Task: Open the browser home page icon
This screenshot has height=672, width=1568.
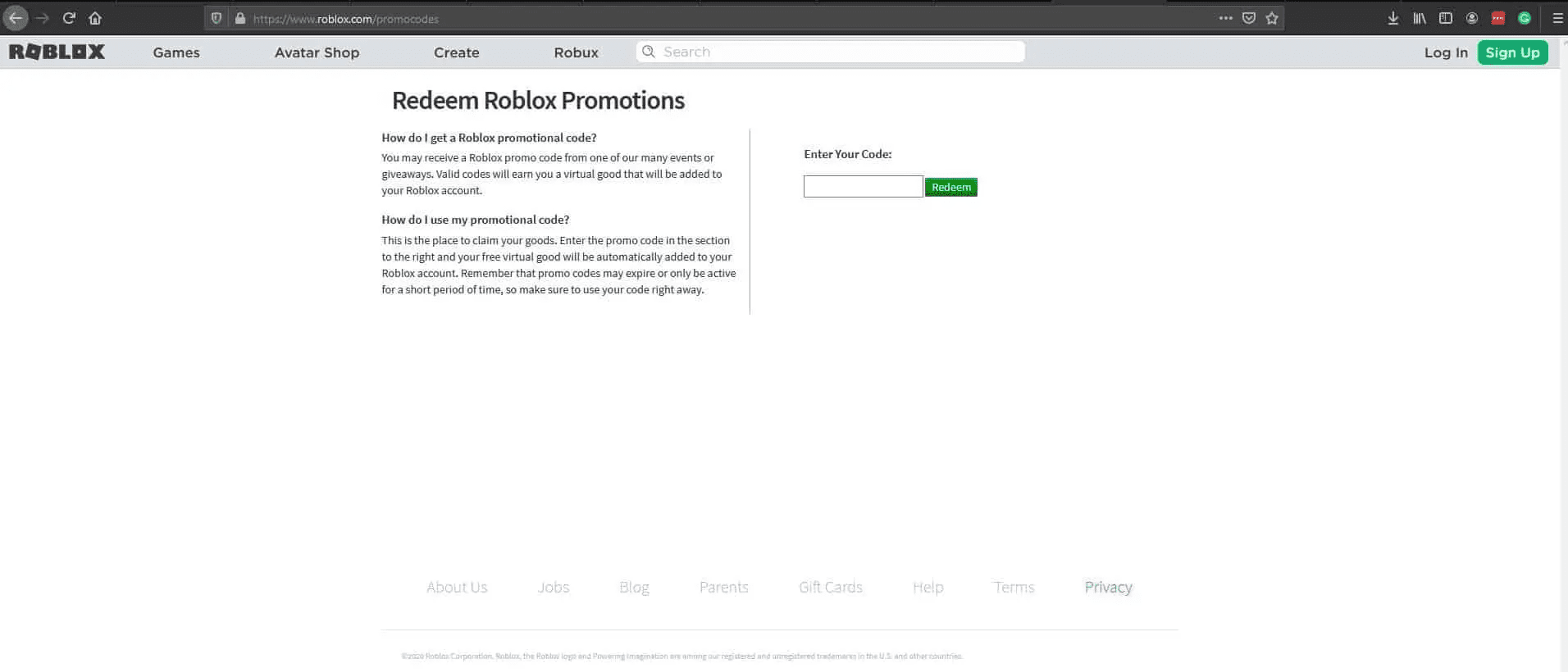Action: click(x=95, y=18)
